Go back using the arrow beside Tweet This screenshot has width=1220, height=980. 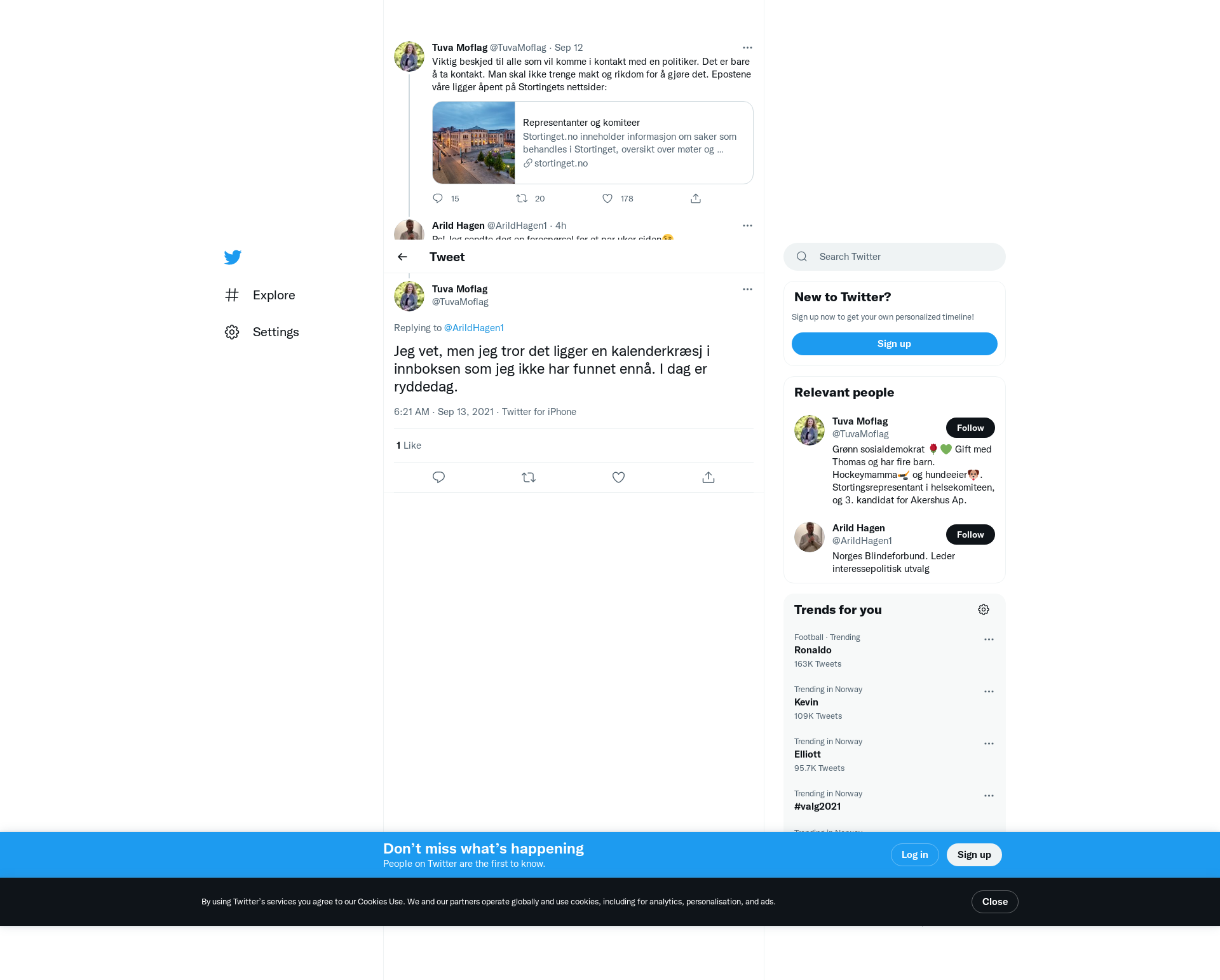(x=402, y=257)
